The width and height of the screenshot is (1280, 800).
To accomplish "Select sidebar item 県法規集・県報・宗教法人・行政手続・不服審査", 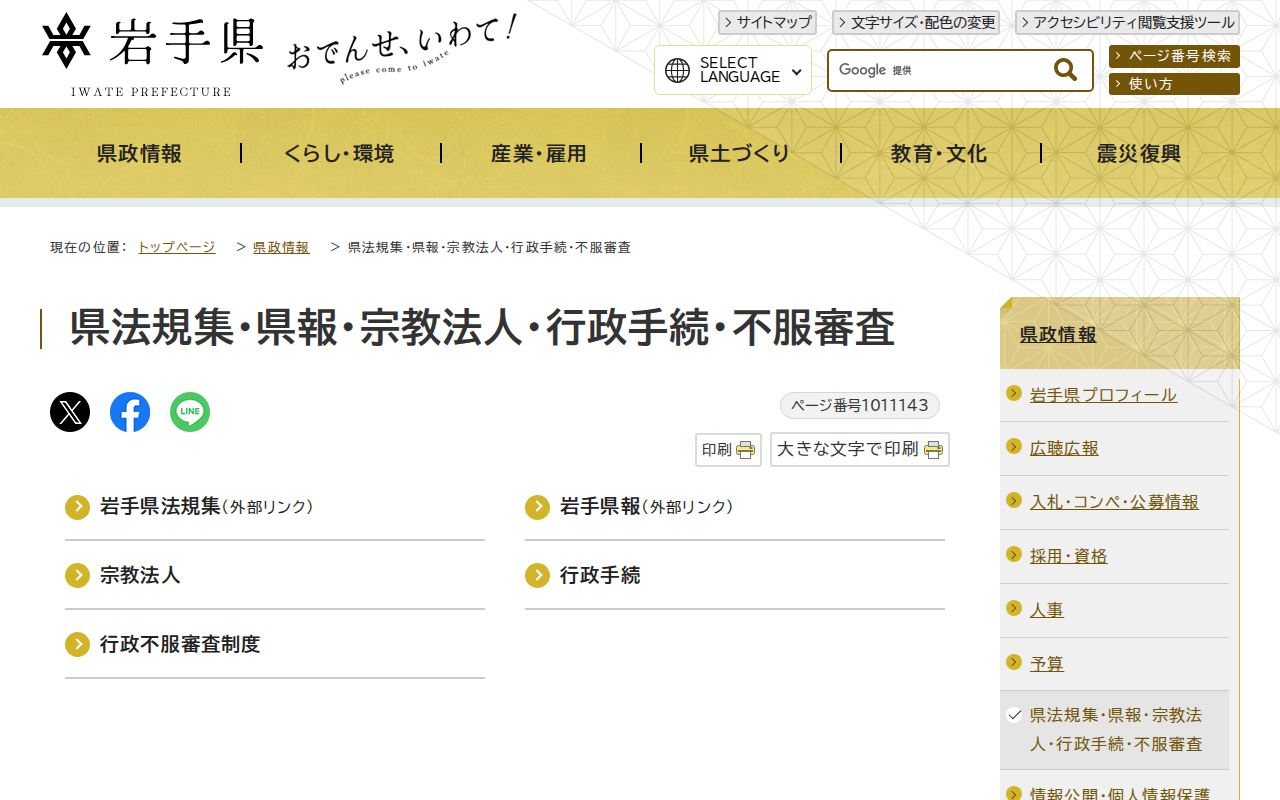I will 1116,730.
